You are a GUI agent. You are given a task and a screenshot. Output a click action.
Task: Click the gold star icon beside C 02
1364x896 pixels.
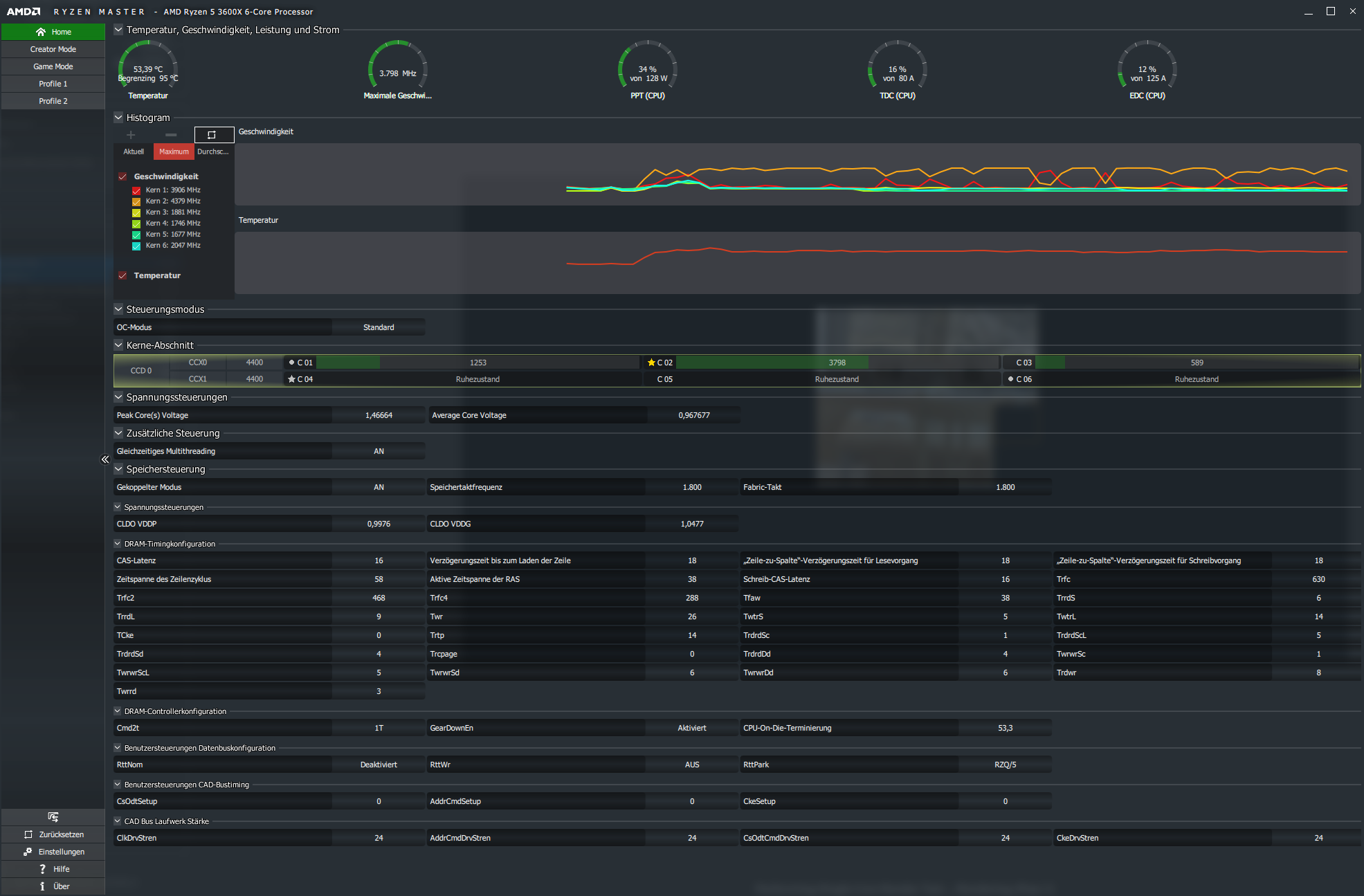pos(651,363)
